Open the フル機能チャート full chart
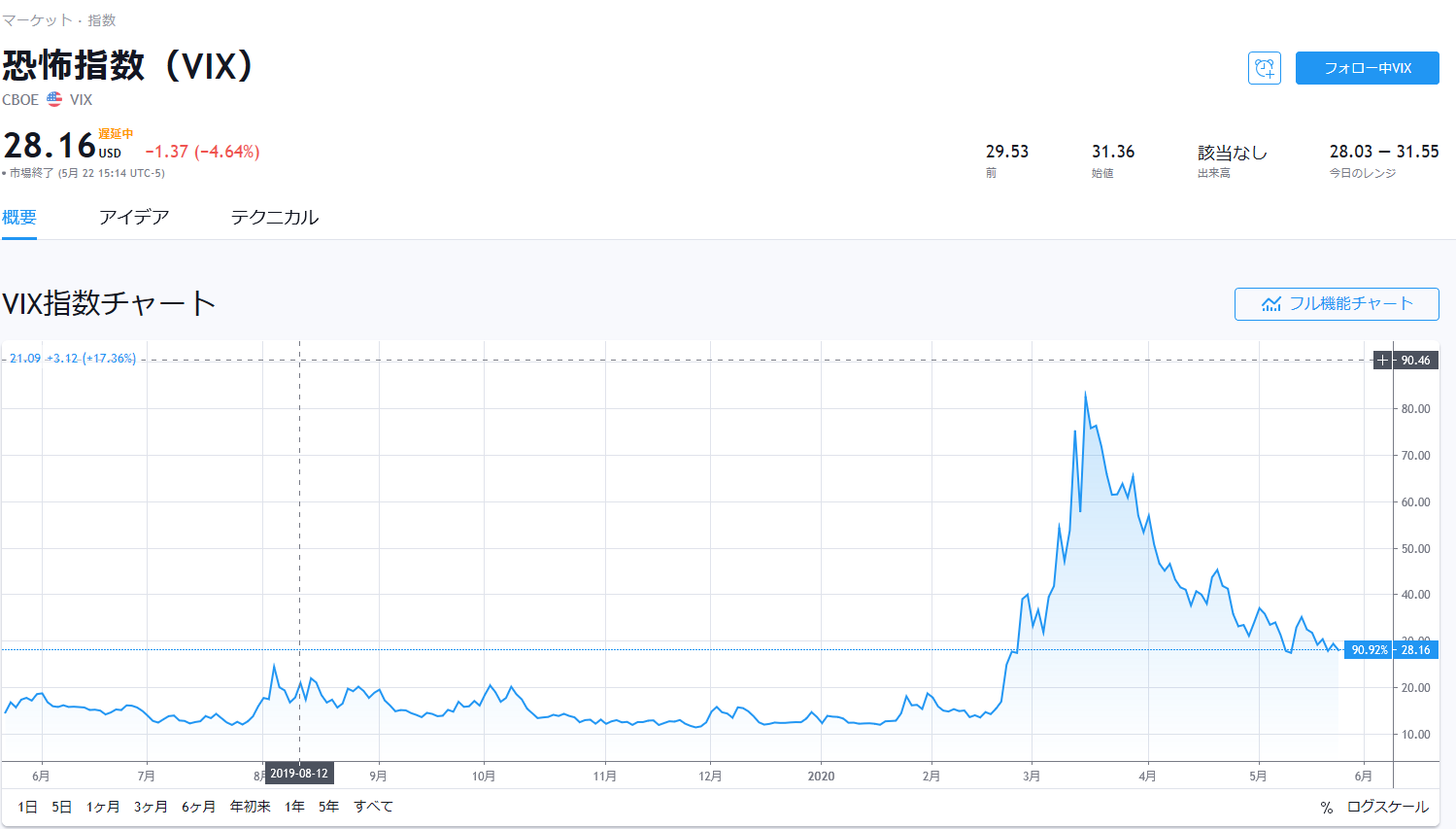Viewport: 1456px width, 829px height. click(x=1336, y=303)
